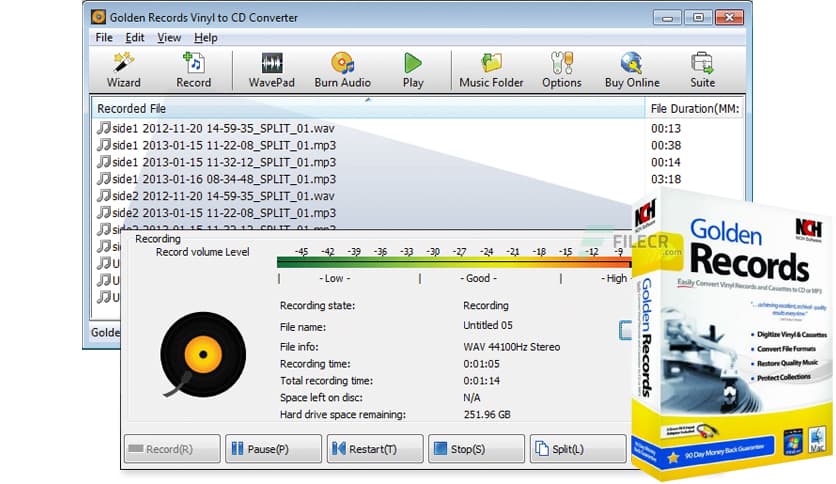Click Buy Online toolbar icon

tap(632, 70)
